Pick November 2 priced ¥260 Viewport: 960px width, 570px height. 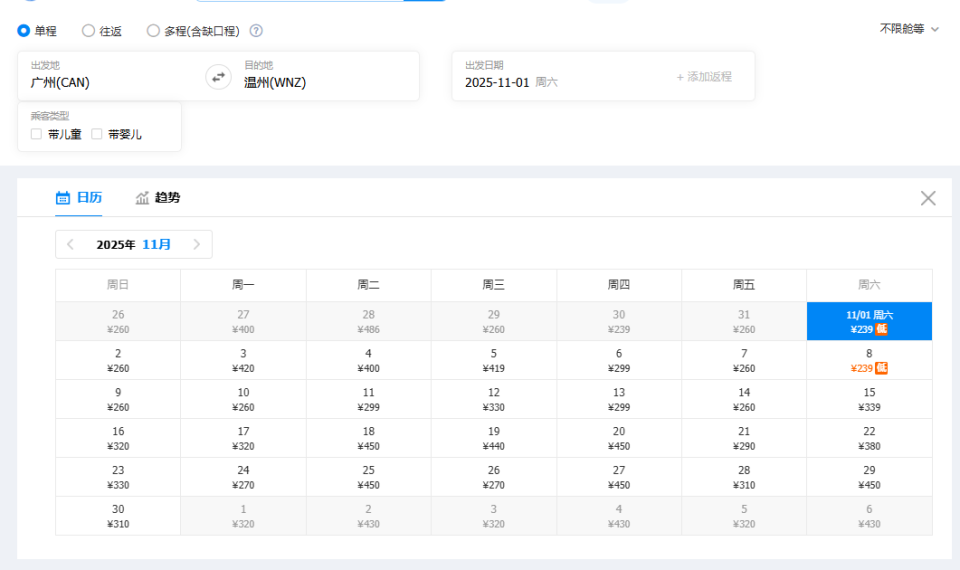[118, 361]
